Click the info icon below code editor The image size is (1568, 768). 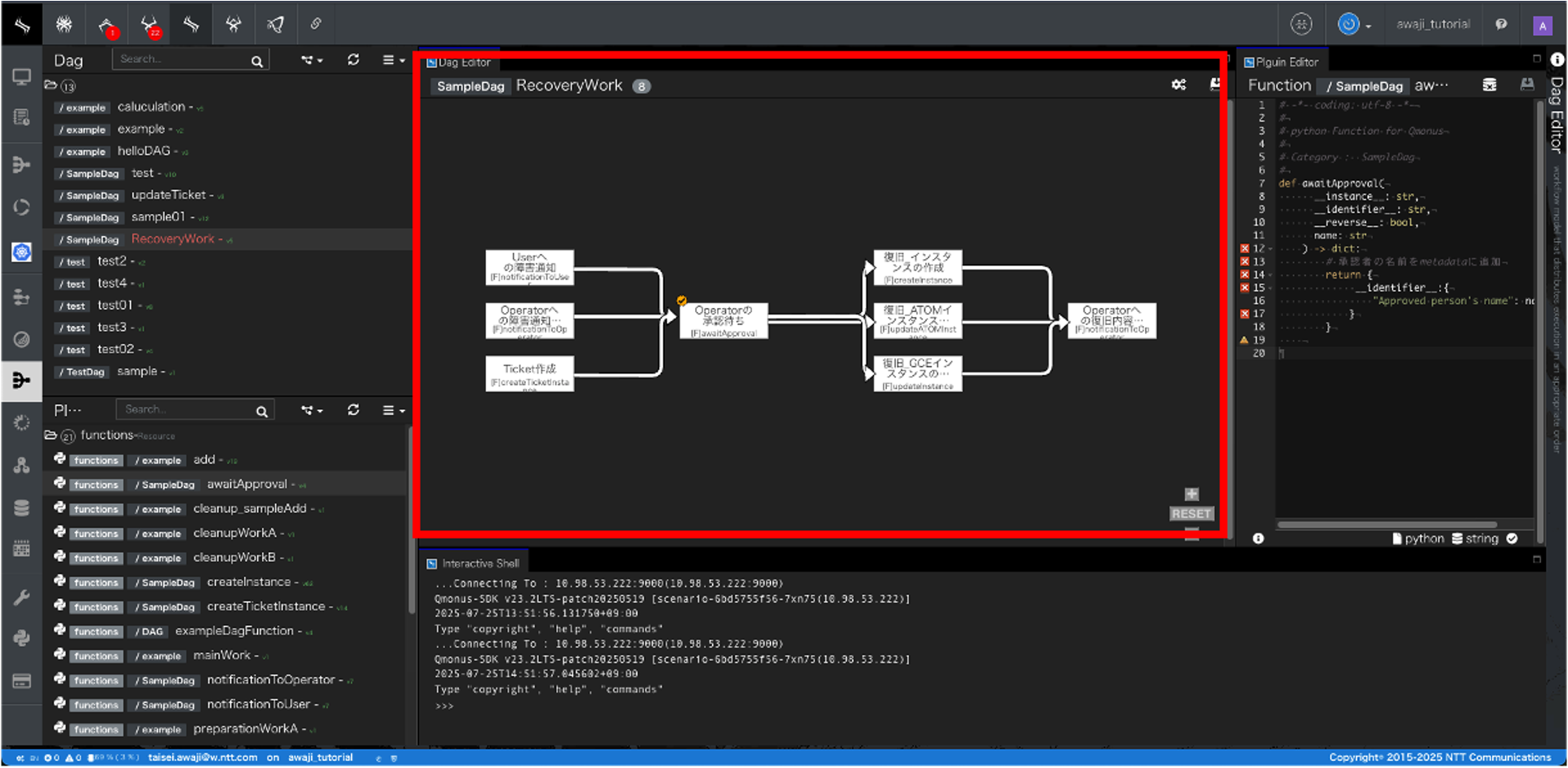(x=1258, y=538)
